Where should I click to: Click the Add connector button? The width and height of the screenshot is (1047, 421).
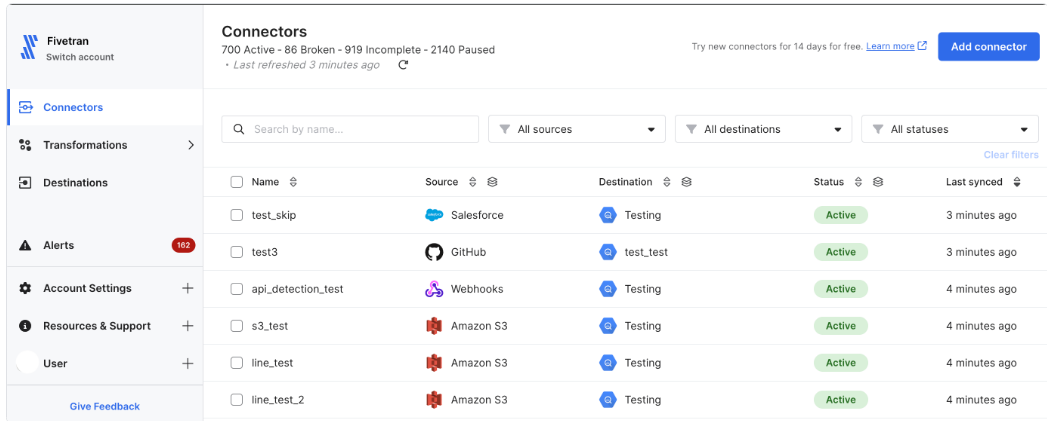click(988, 47)
